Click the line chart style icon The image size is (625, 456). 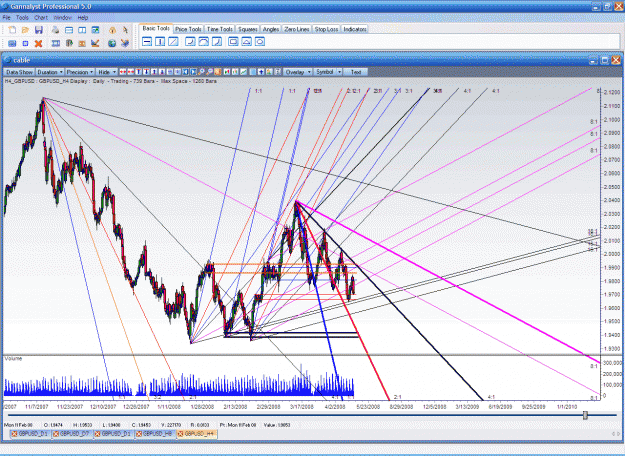(243, 72)
